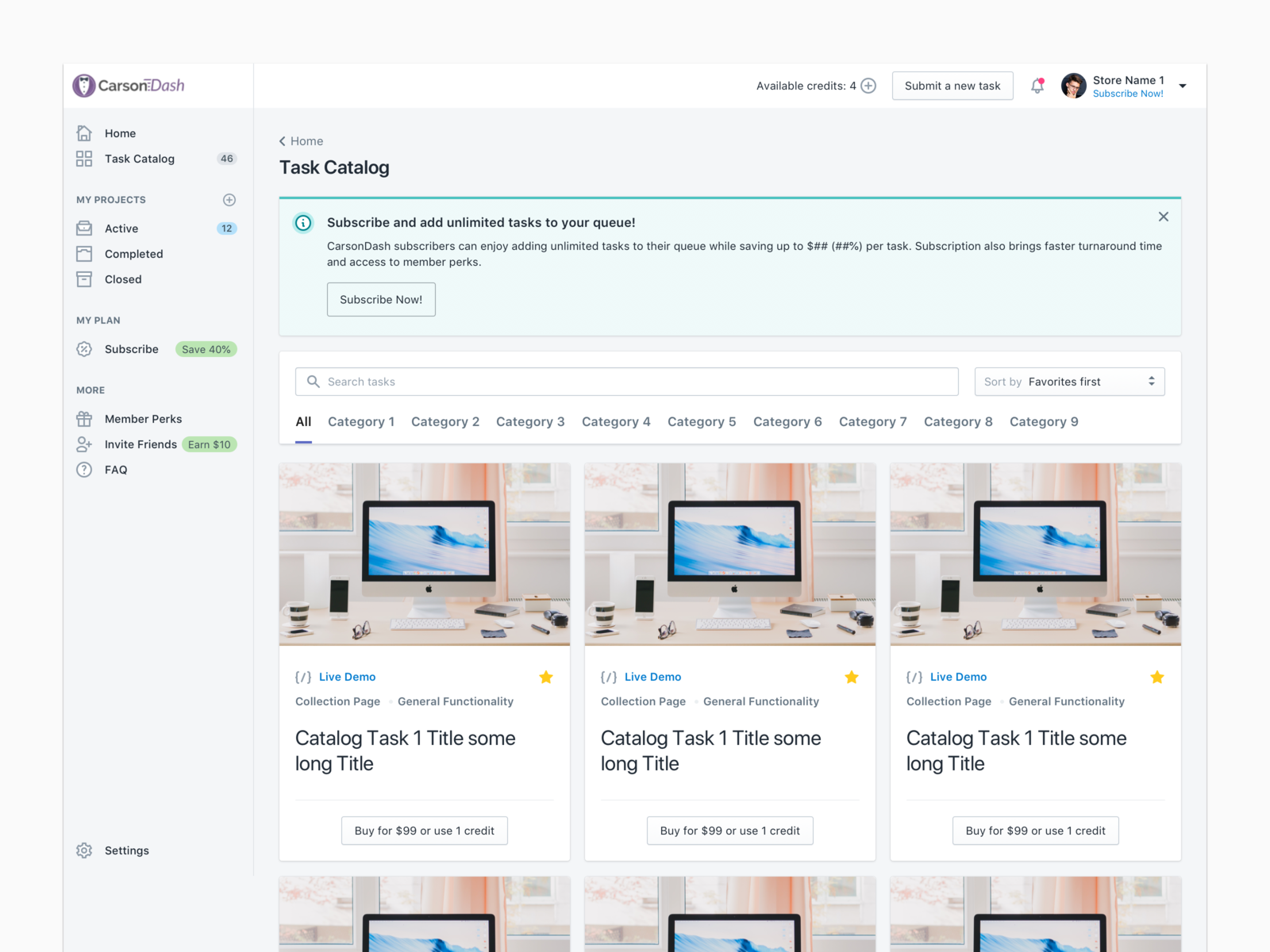Open the Live Demo link on the first card
The height and width of the screenshot is (952, 1270).
click(347, 677)
